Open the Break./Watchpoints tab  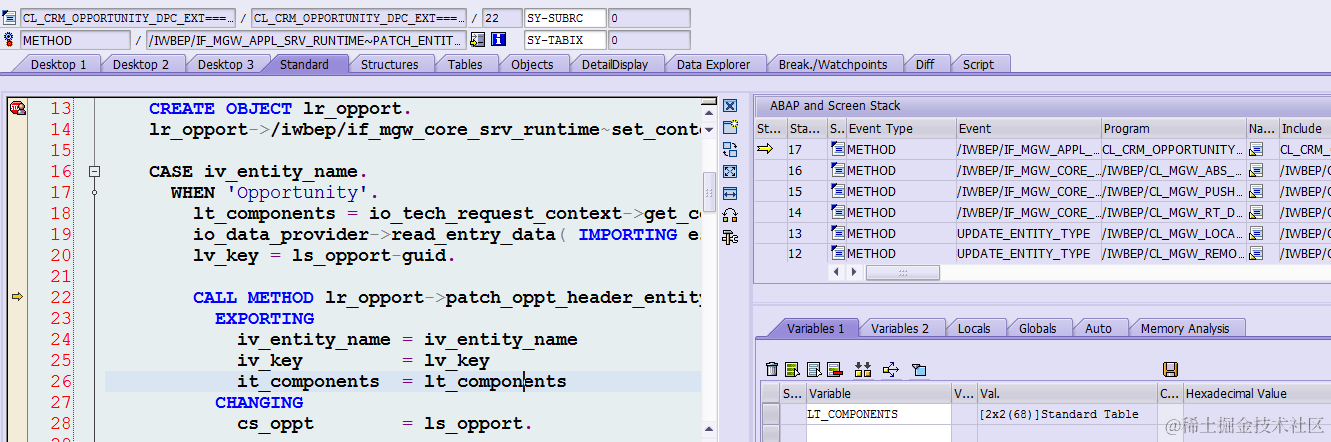833,64
